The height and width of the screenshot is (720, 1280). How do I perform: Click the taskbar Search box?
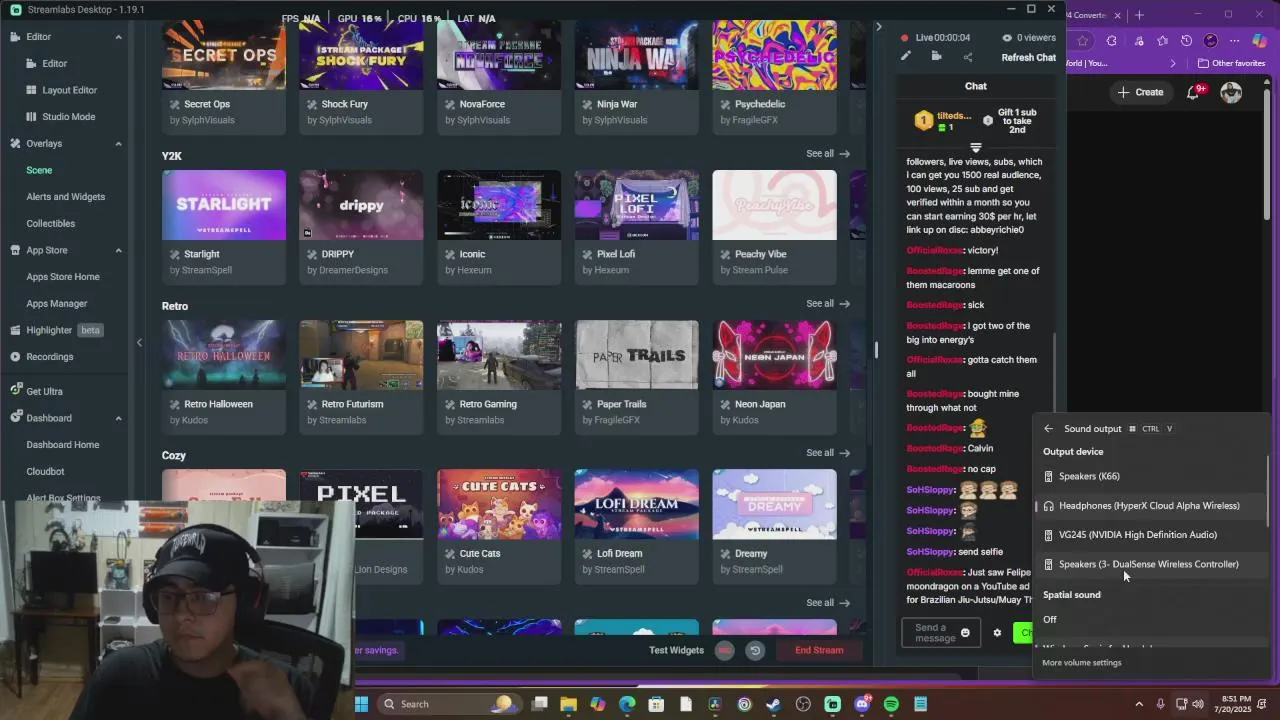(450, 704)
